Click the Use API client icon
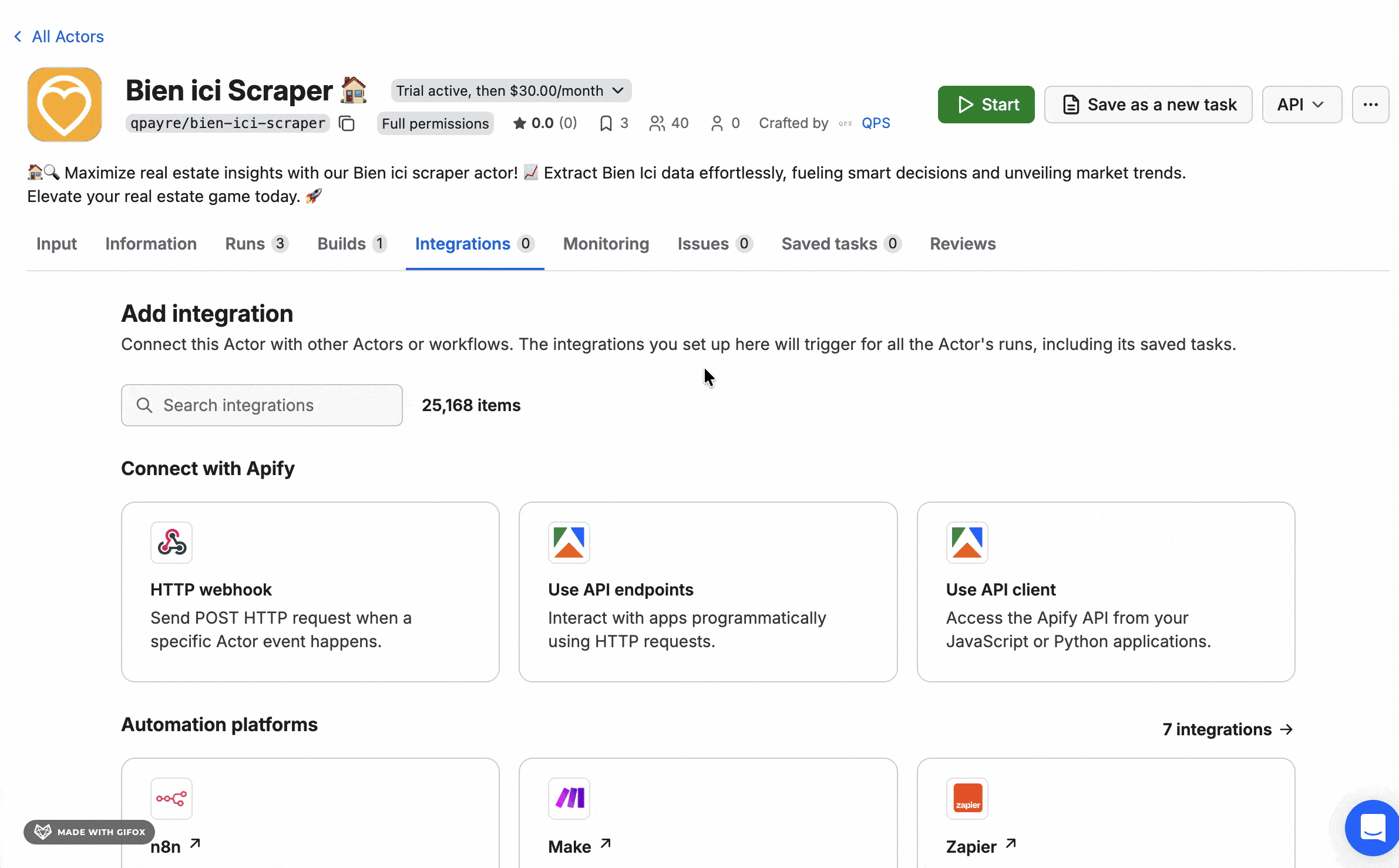This screenshot has height=868, width=1399. click(967, 542)
